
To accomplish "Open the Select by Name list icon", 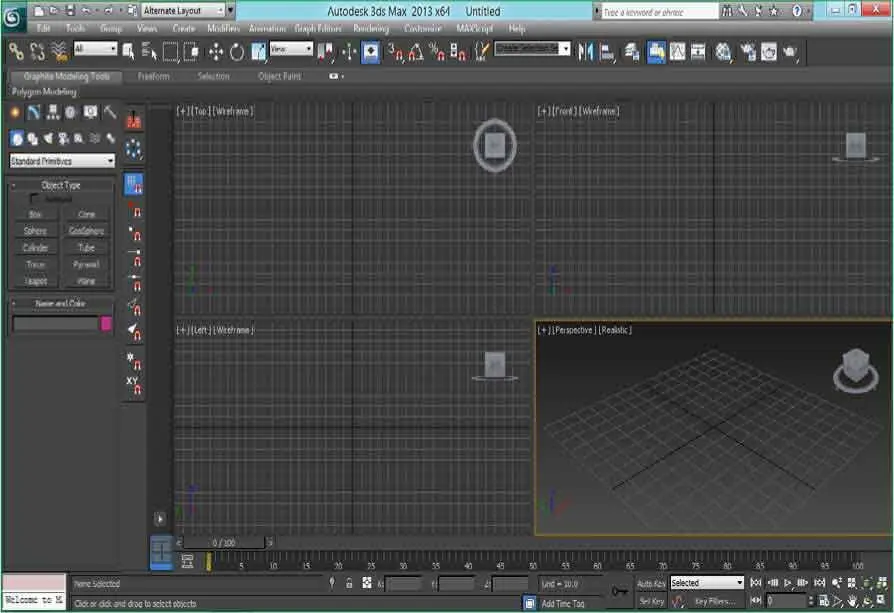I will point(149,52).
